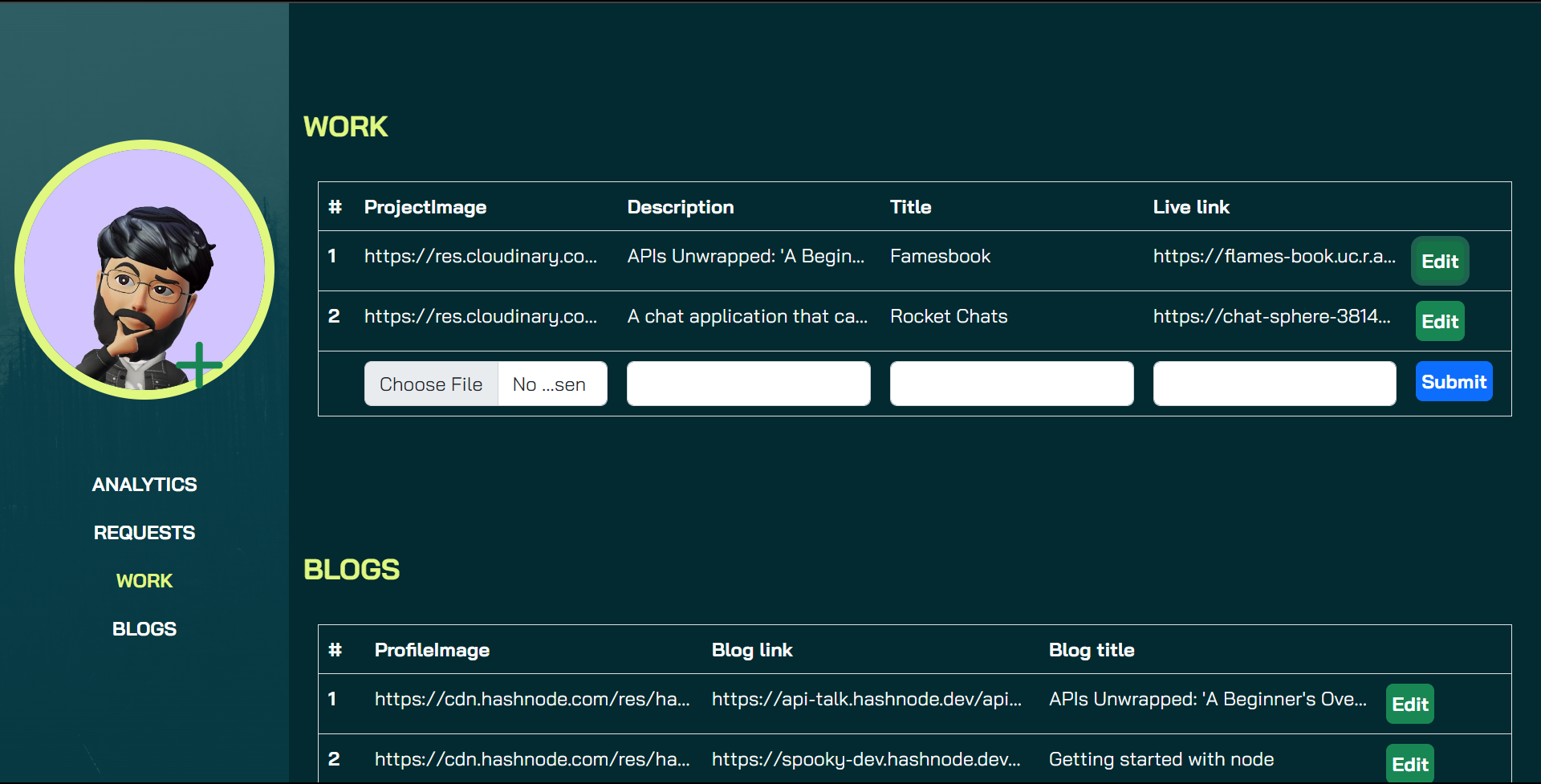This screenshot has height=784, width=1541.
Task: Click the new project description input field
Action: [x=748, y=384]
